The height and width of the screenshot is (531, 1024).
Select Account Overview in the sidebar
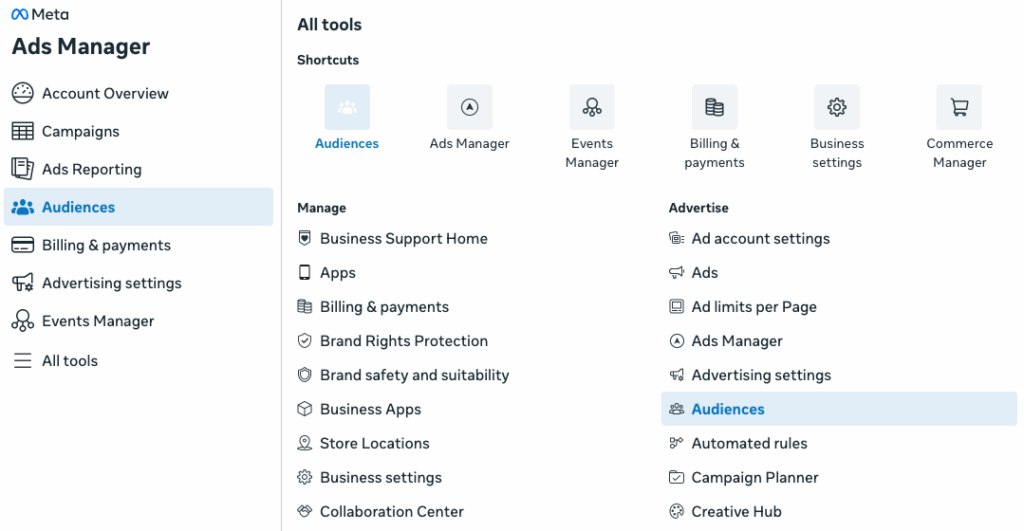click(x=138, y=93)
